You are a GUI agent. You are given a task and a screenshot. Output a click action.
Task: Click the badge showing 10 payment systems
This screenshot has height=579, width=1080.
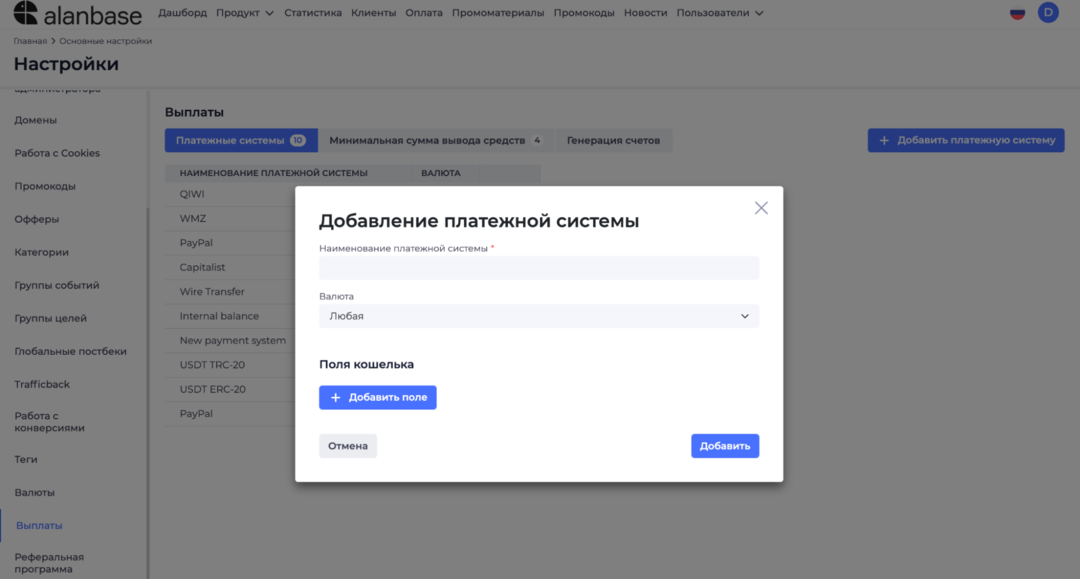pyautogui.click(x=297, y=140)
